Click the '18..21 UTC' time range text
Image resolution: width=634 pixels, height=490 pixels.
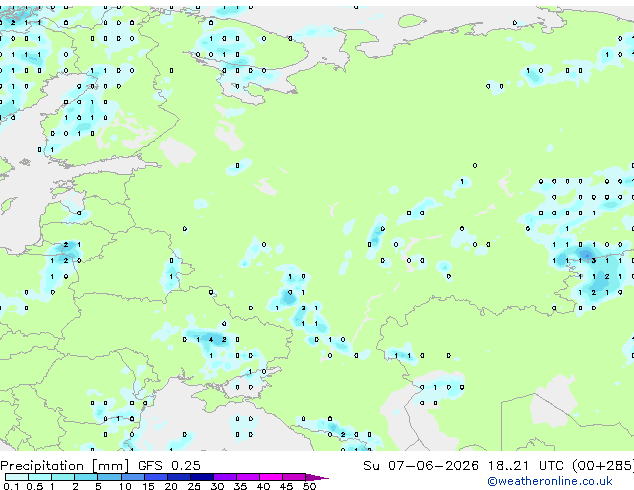point(525,466)
